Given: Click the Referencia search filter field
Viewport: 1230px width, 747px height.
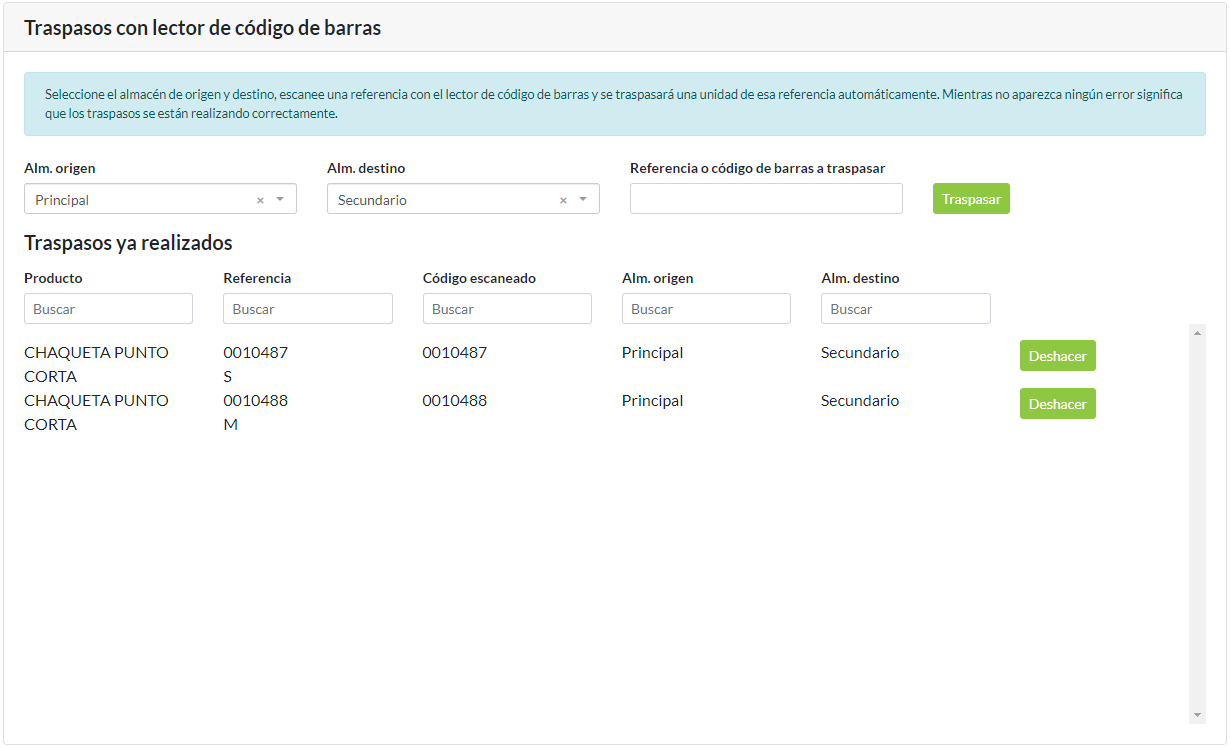Looking at the screenshot, I should [307, 309].
